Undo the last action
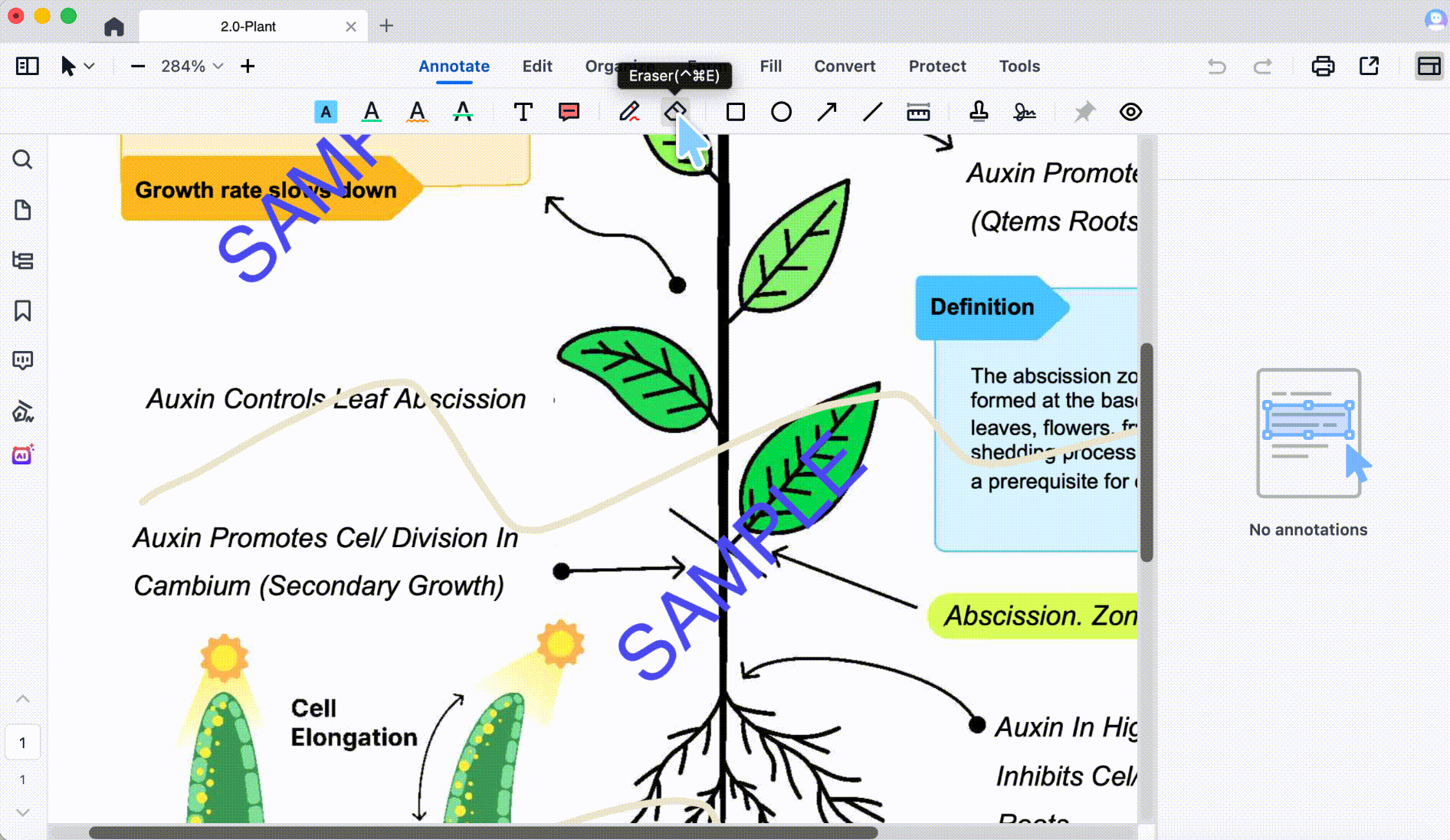The image size is (1450, 840). point(1217,66)
